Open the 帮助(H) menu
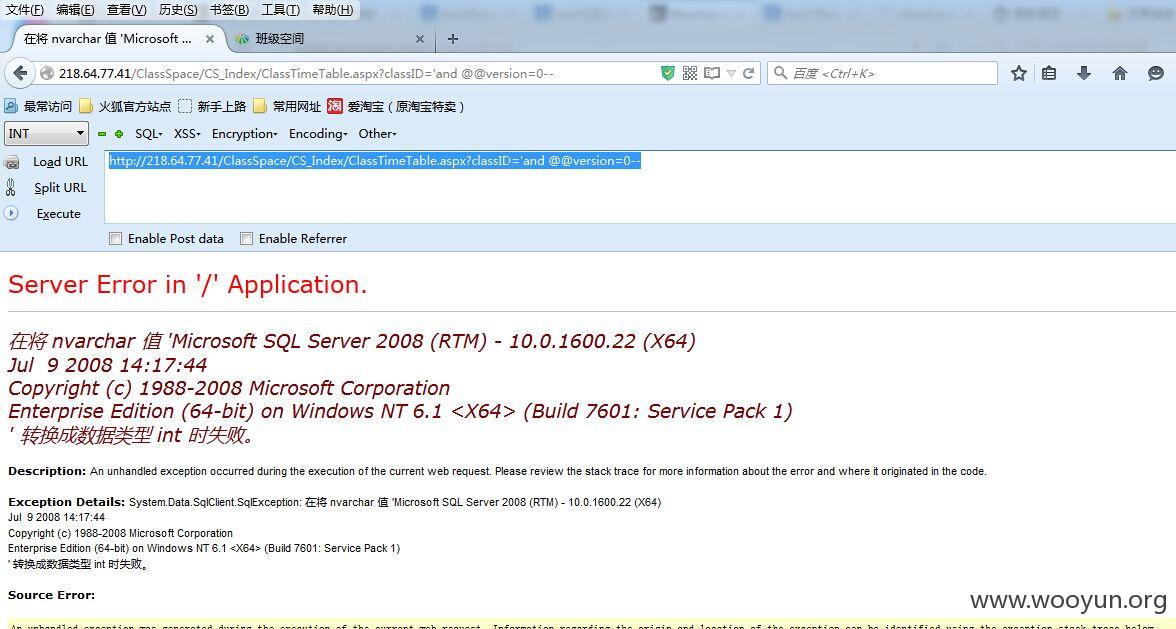This screenshot has width=1176, height=629. pyautogui.click(x=332, y=10)
